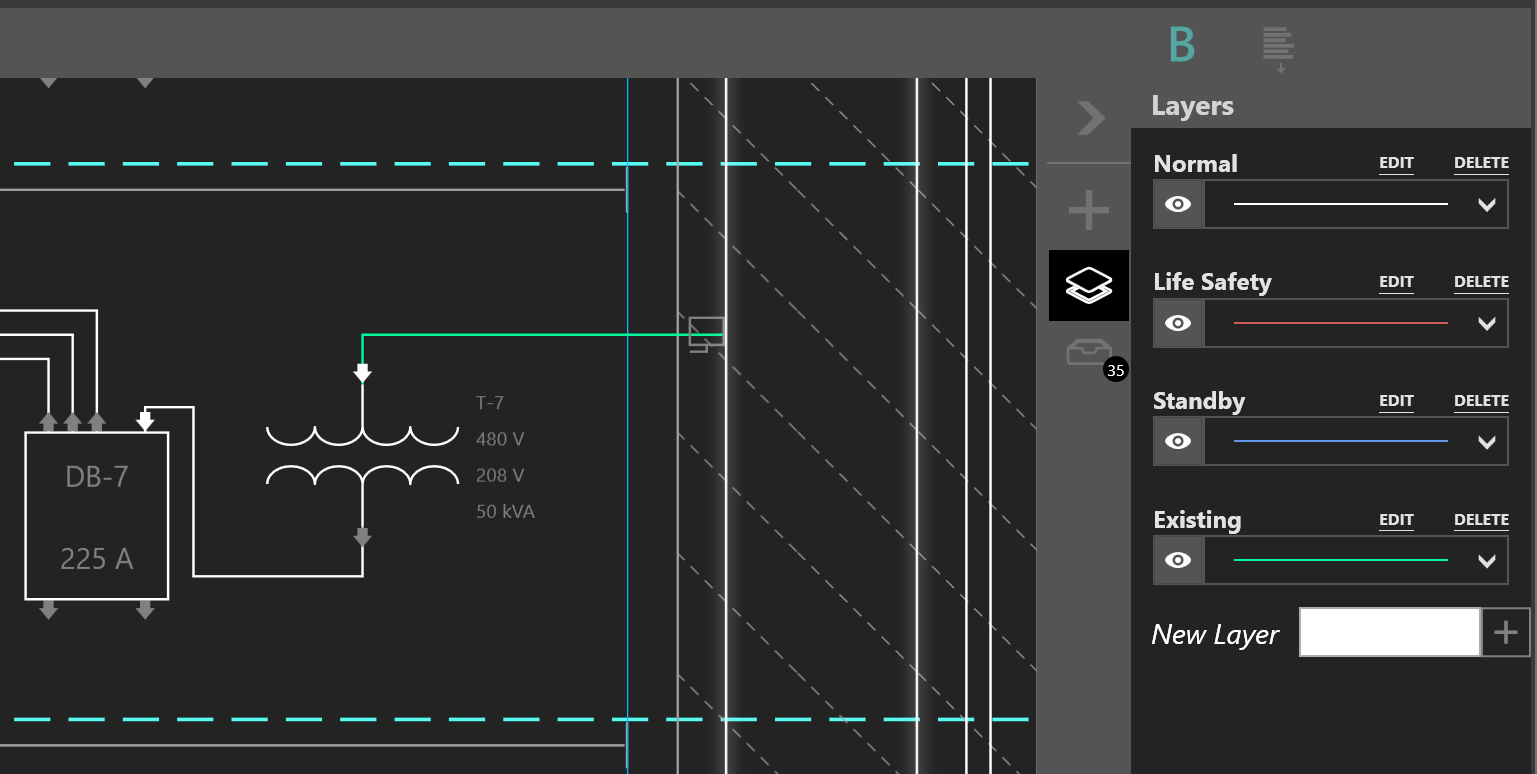Select the DB-7 distribution board box

(97, 516)
